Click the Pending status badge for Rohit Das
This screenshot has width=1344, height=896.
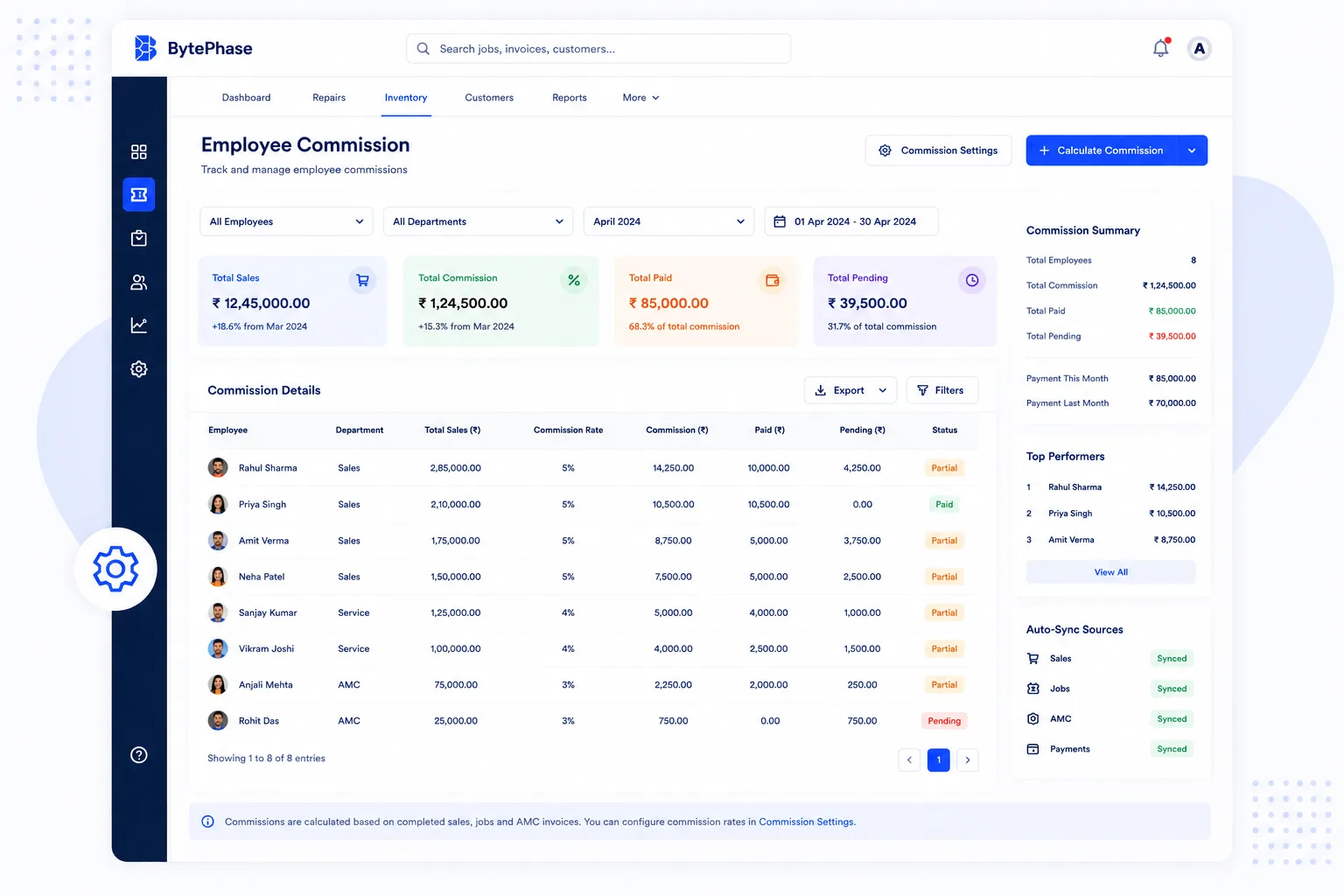(x=944, y=721)
